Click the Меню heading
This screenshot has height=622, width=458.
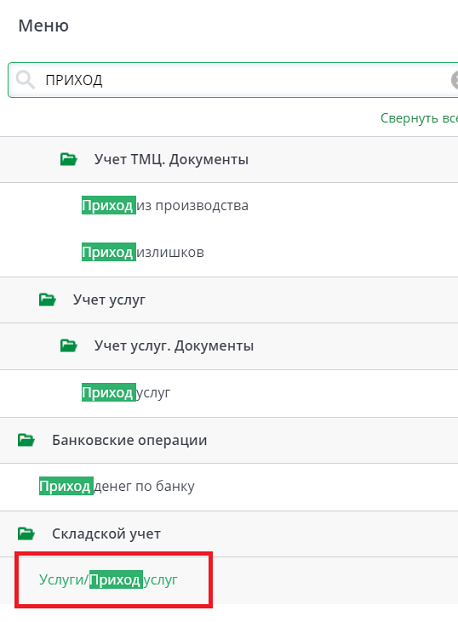click(44, 26)
